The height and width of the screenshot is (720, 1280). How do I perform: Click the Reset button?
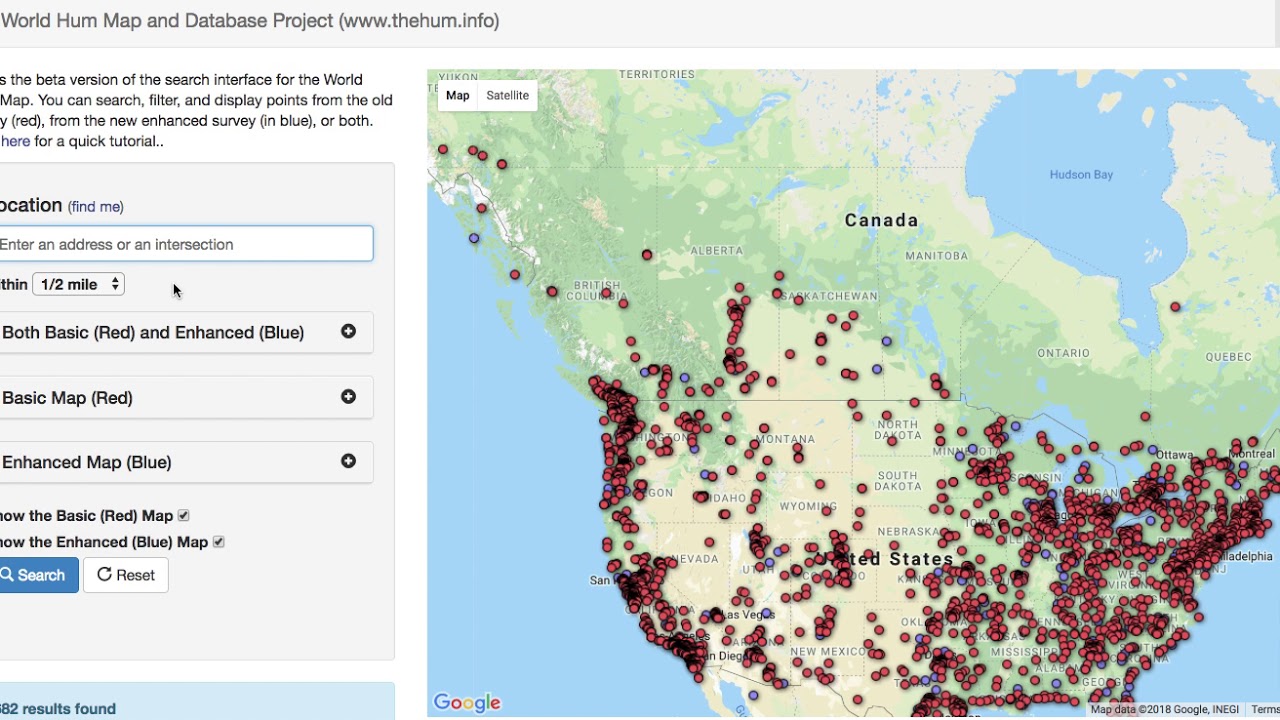pos(126,575)
